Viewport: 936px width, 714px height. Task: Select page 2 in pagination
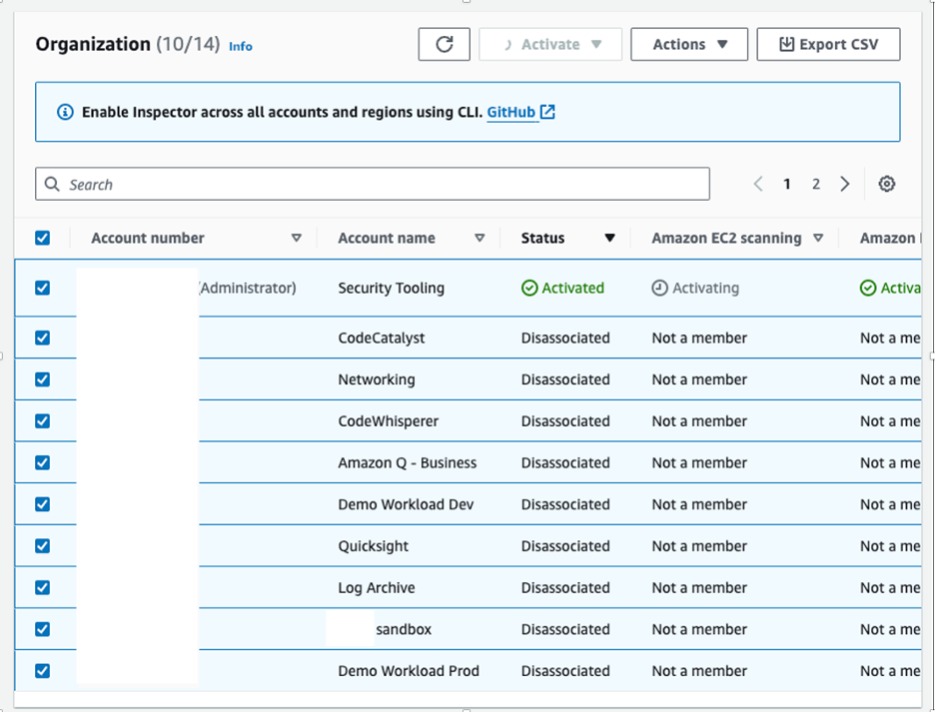pyautogui.click(x=816, y=183)
